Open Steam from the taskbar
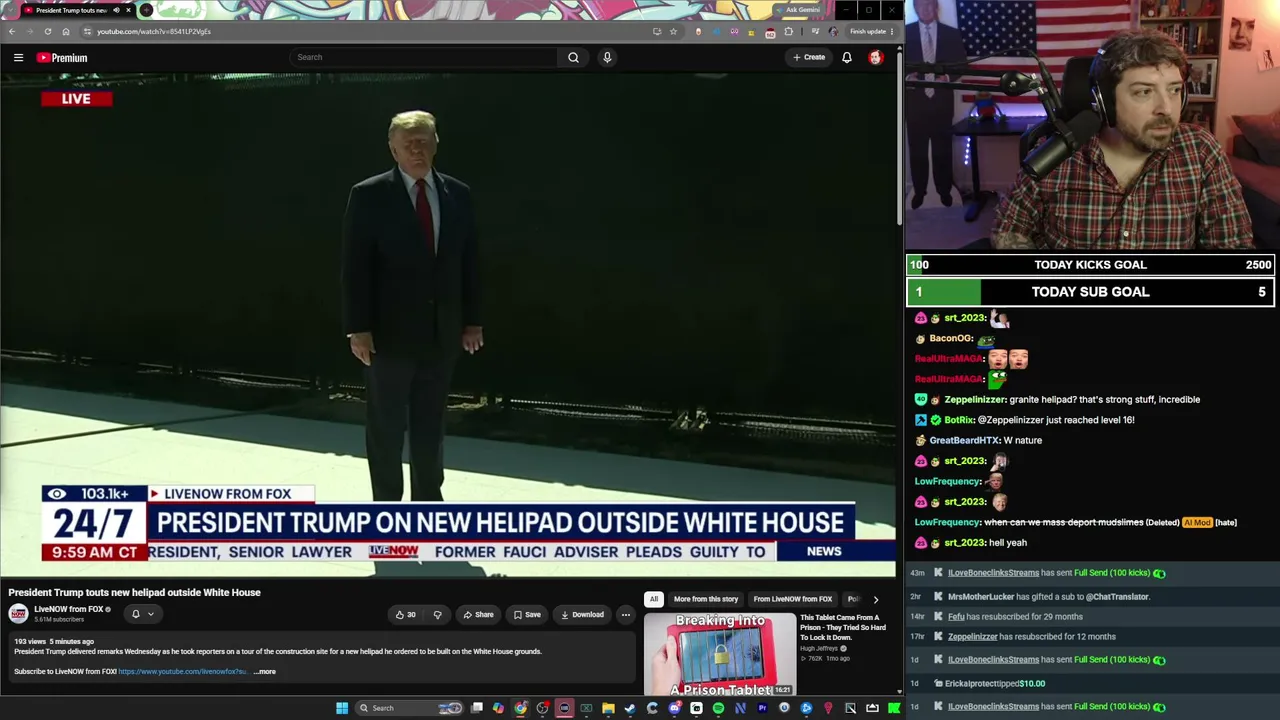The height and width of the screenshot is (720, 1280). (630, 708)
